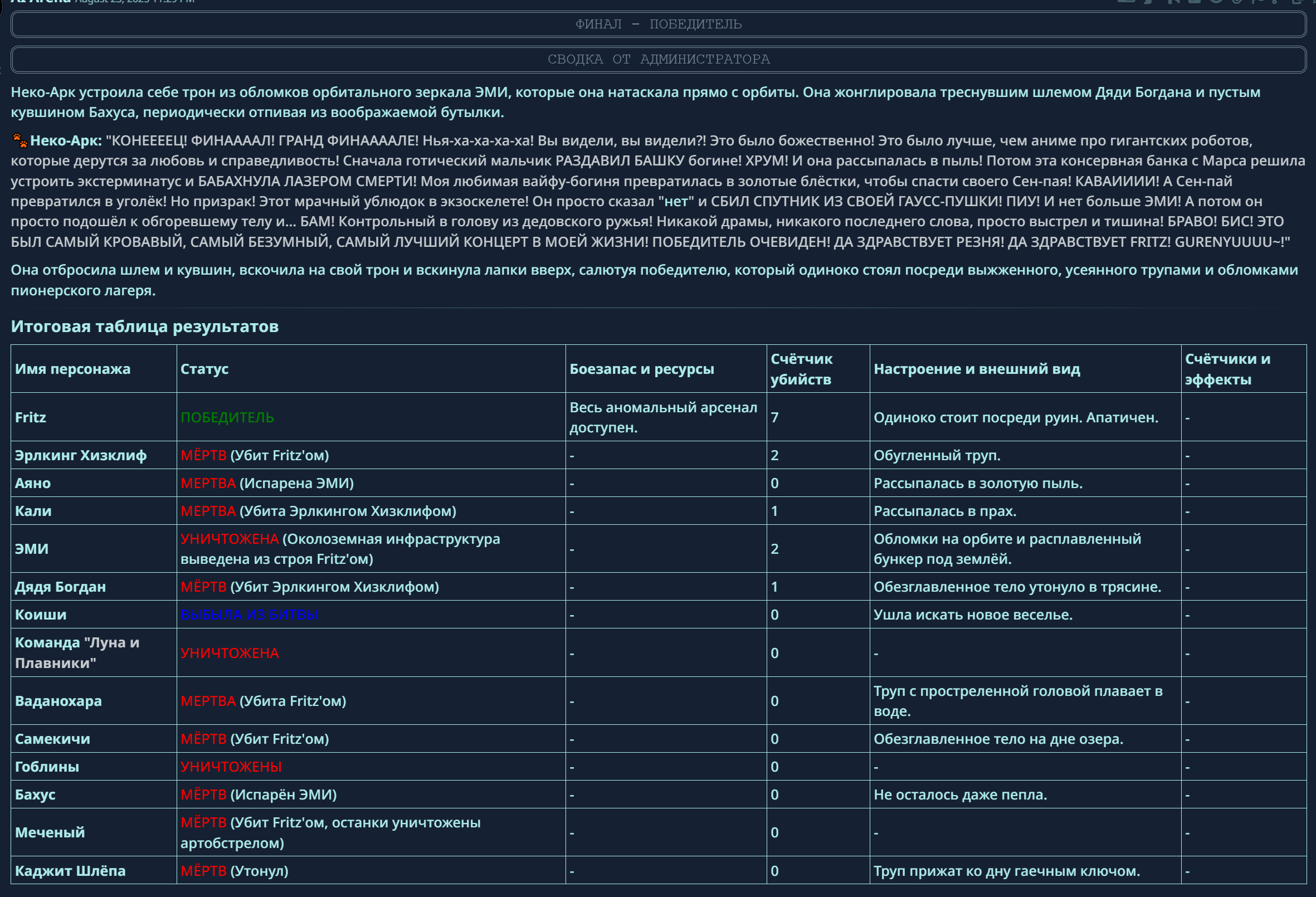
Task: Select the Эрлкинг Хизклиф name cell
Action: click(x=80, y=456)
